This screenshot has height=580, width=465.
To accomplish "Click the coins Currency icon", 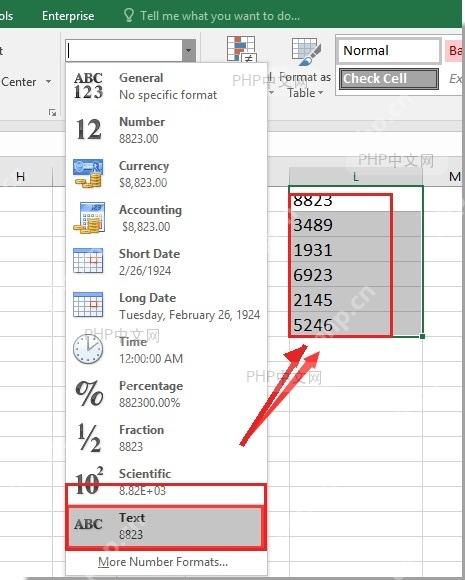I will 88,173.
